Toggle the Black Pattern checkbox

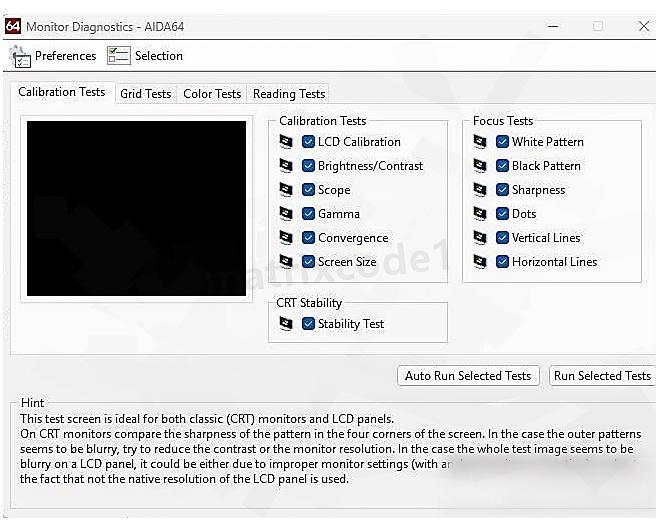(502, 166)
